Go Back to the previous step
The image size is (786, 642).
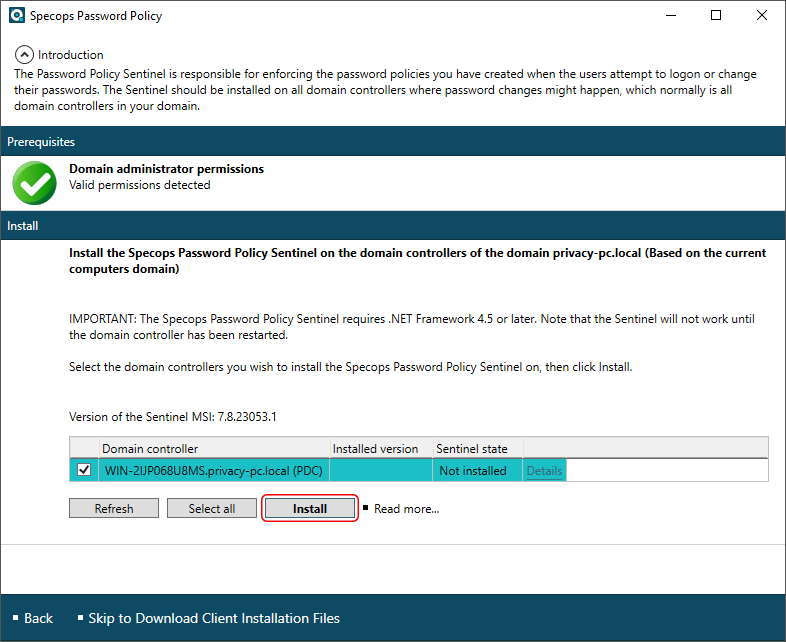coord(38,618)
